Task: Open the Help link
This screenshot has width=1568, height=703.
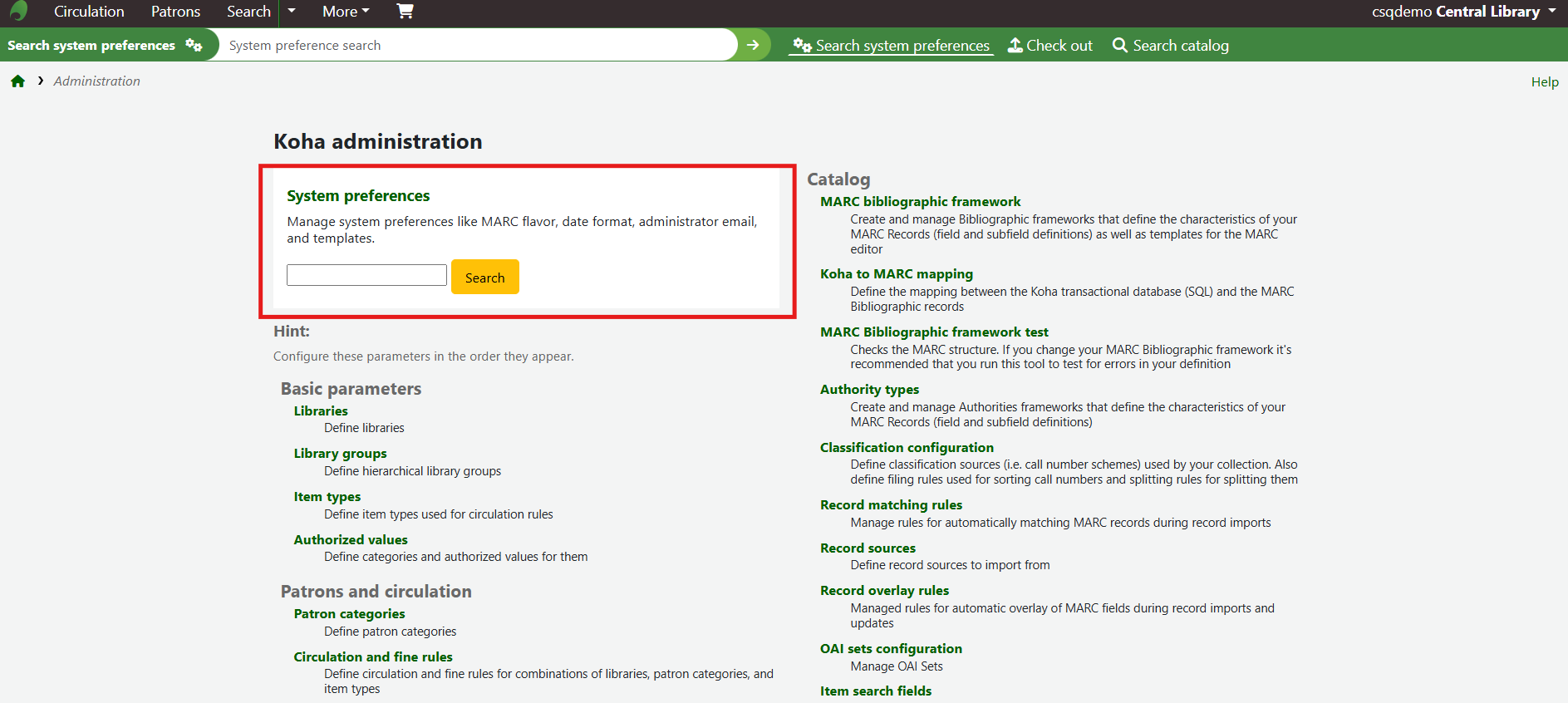Action: click(1544, 81)
